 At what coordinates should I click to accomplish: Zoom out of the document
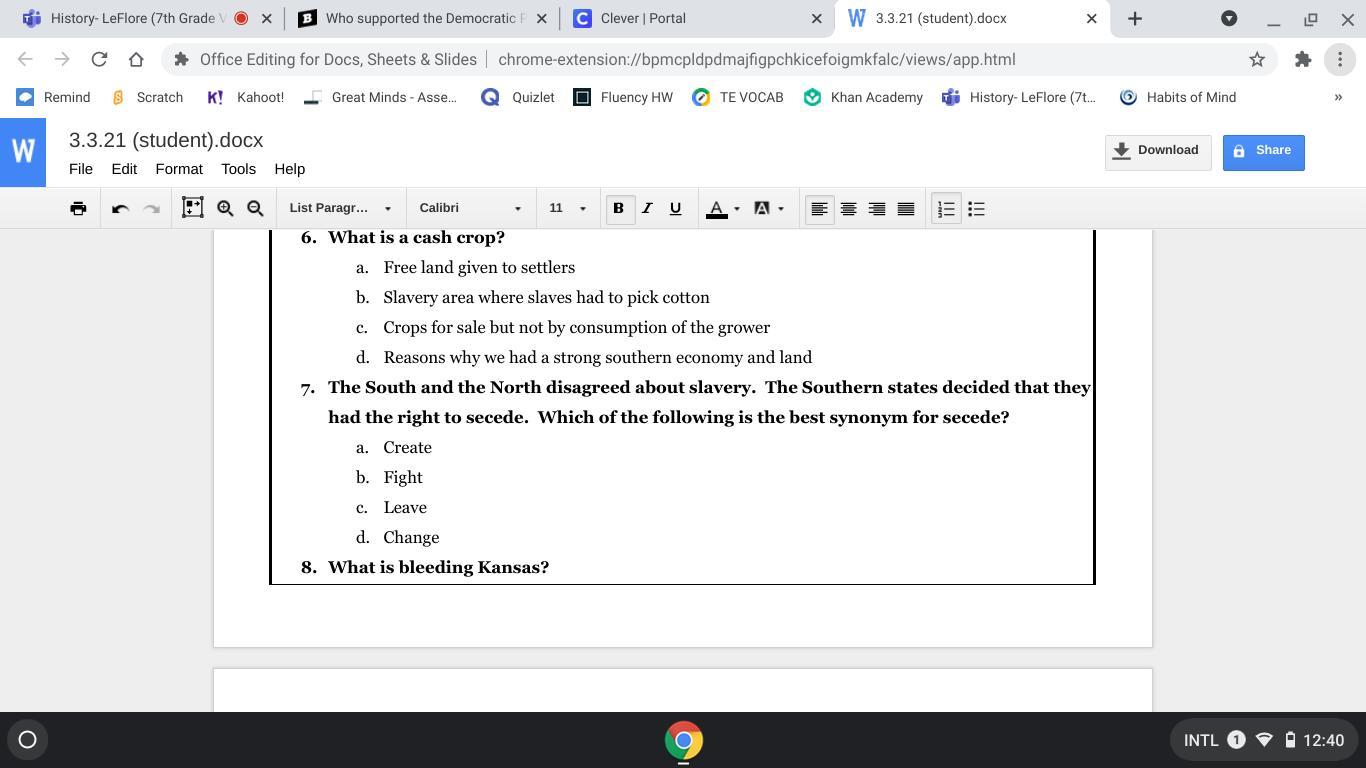pos(255,208)
